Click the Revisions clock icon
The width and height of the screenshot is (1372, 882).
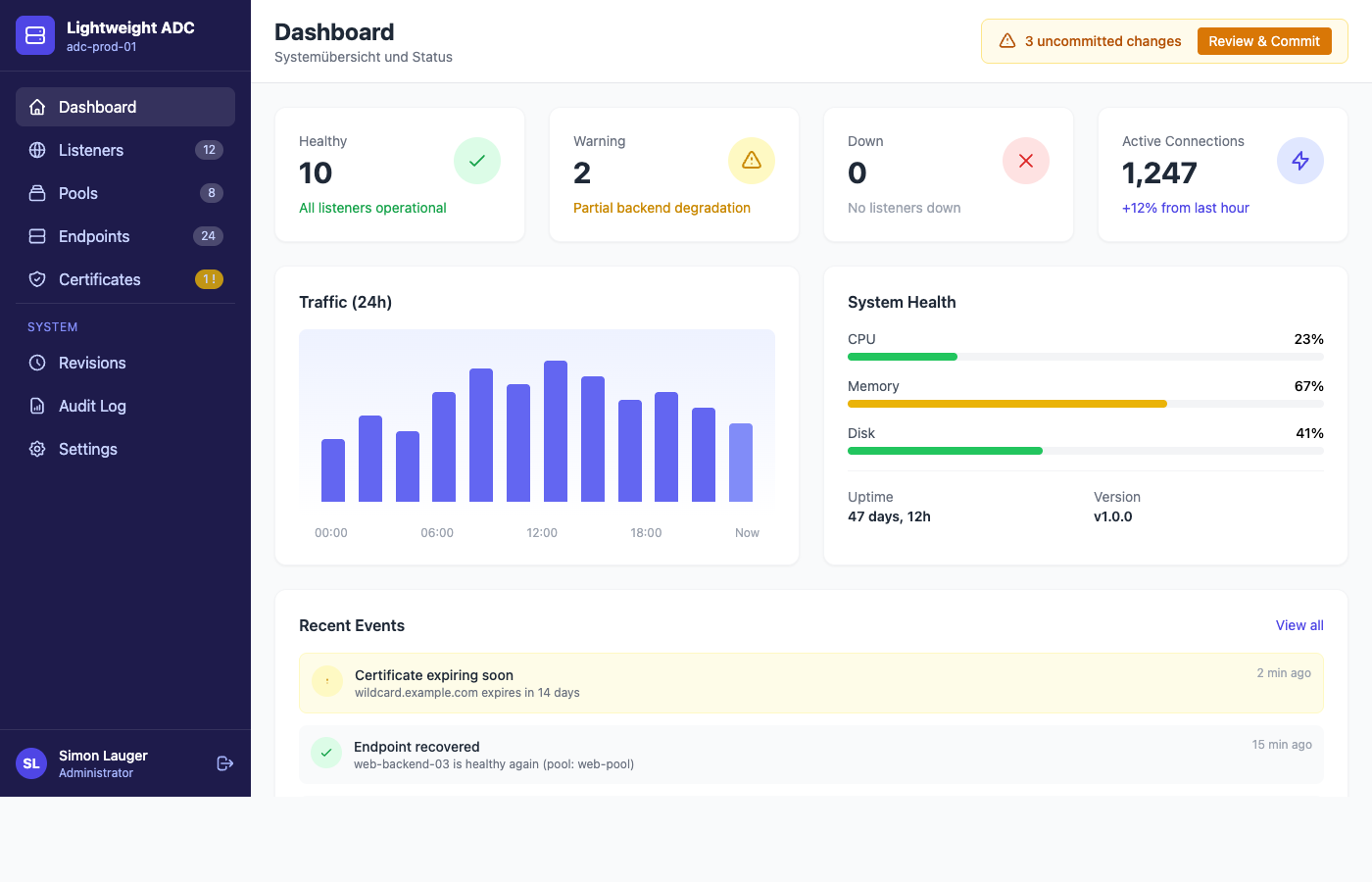click(x=36, y=363)
